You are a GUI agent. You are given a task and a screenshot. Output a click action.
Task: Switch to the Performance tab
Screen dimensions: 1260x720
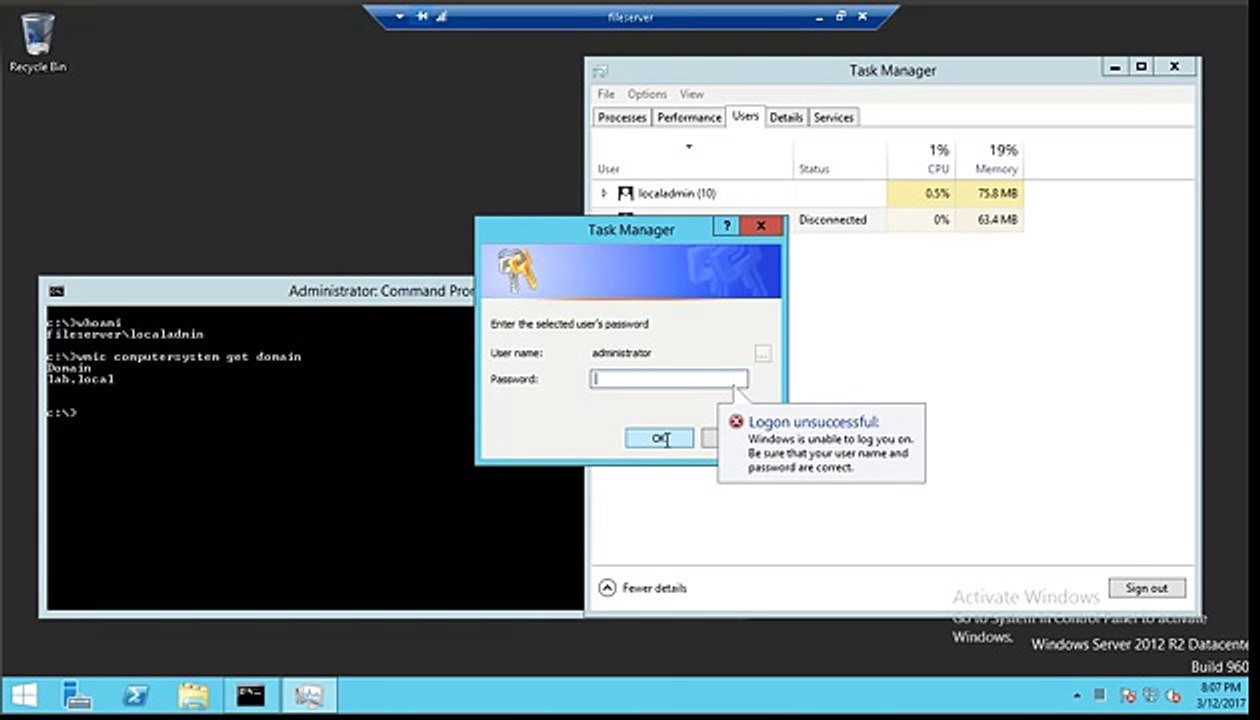click(x=689, y=117)
